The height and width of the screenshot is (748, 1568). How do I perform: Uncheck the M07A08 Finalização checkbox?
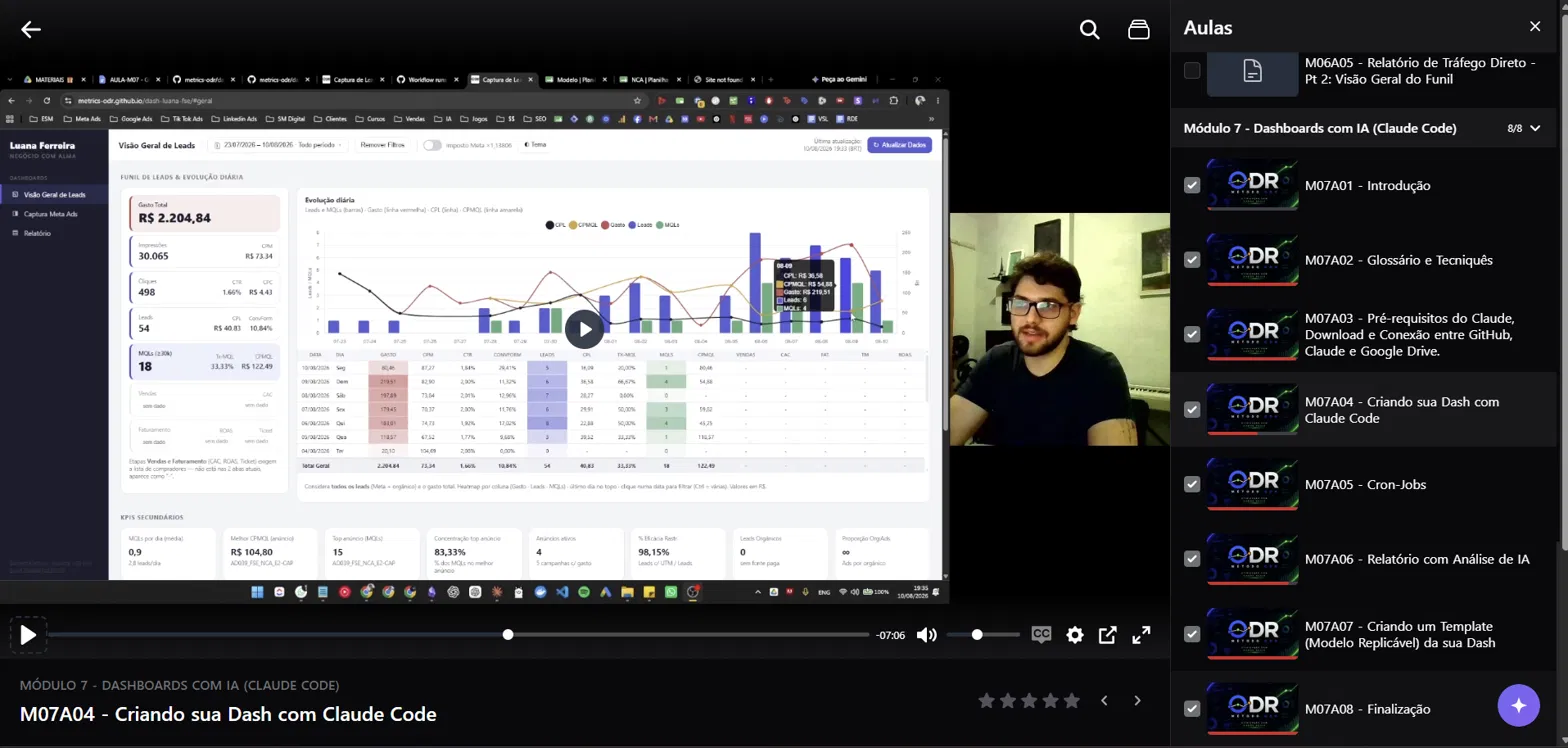point(1192,709)
